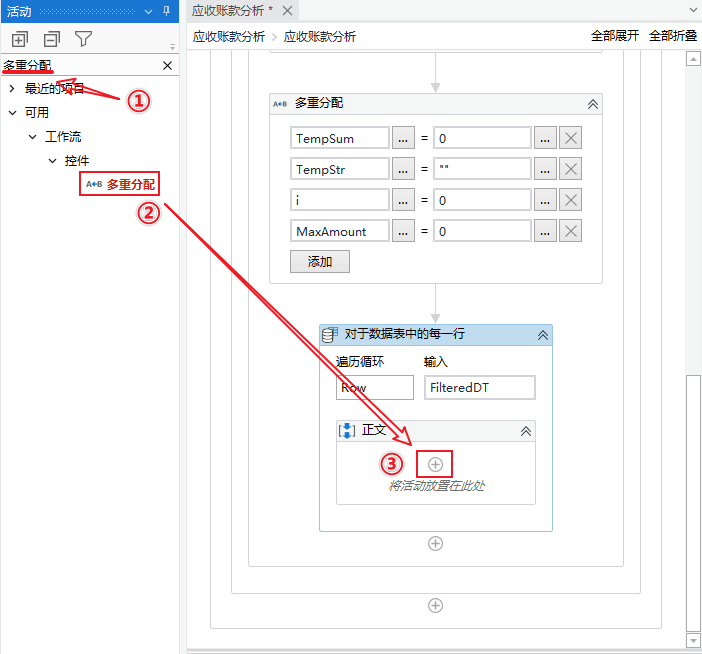
Task: Collapse the 控件 tree node
Action: (x=52, y=161)
